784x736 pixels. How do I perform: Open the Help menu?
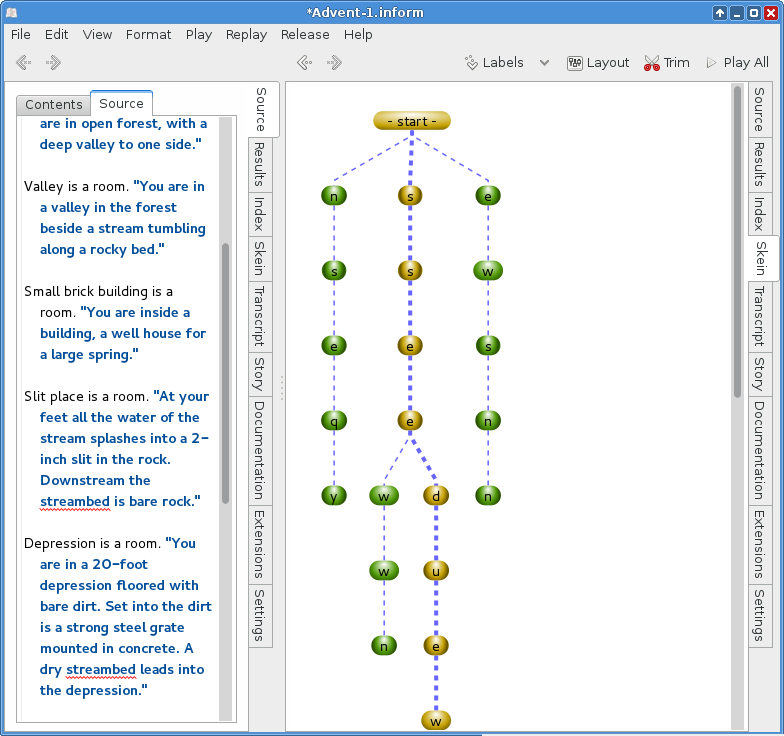click(358, 34)
